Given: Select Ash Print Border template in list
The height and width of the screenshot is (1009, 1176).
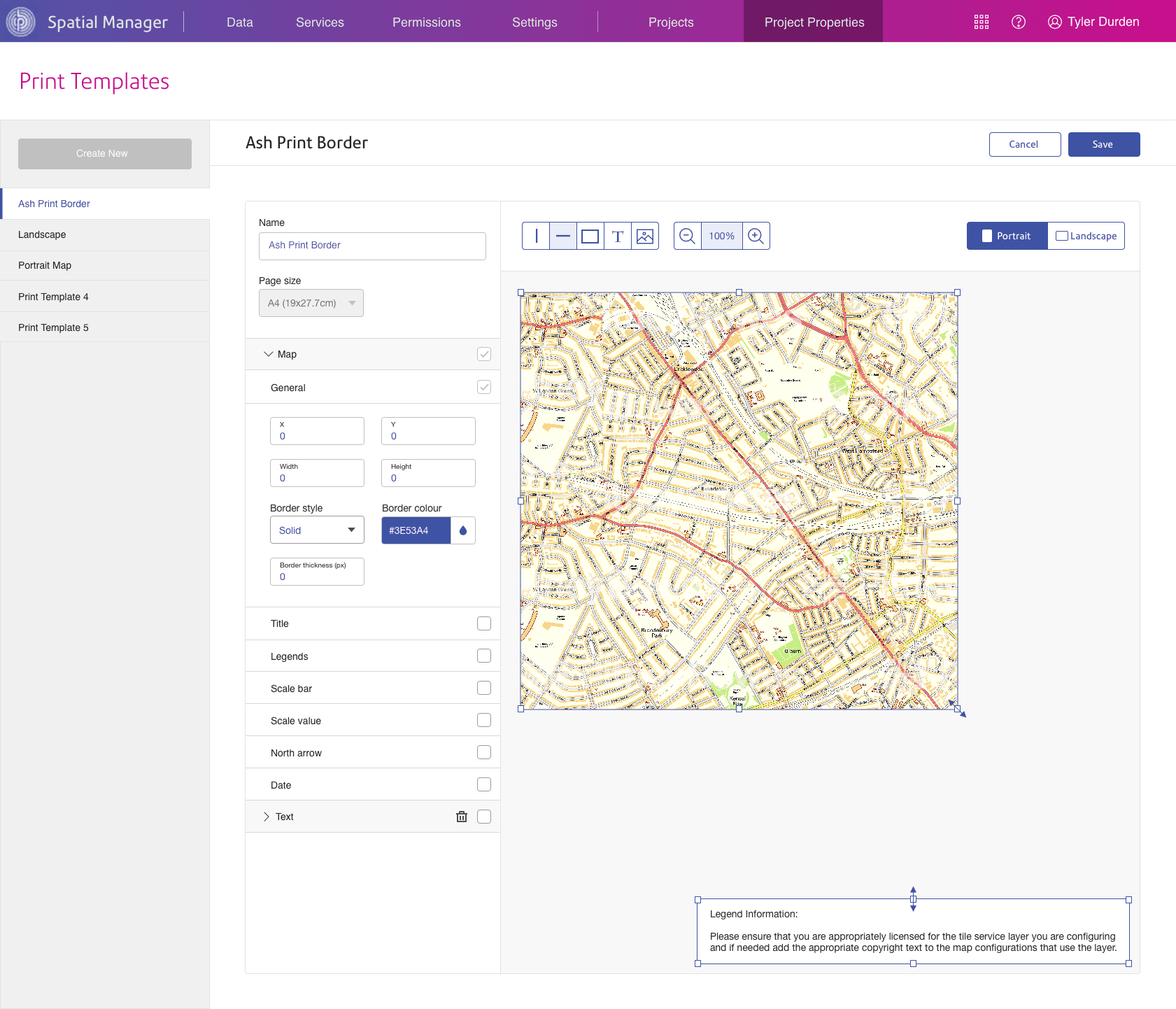Looking at the screenshot, I should [105, 204].
